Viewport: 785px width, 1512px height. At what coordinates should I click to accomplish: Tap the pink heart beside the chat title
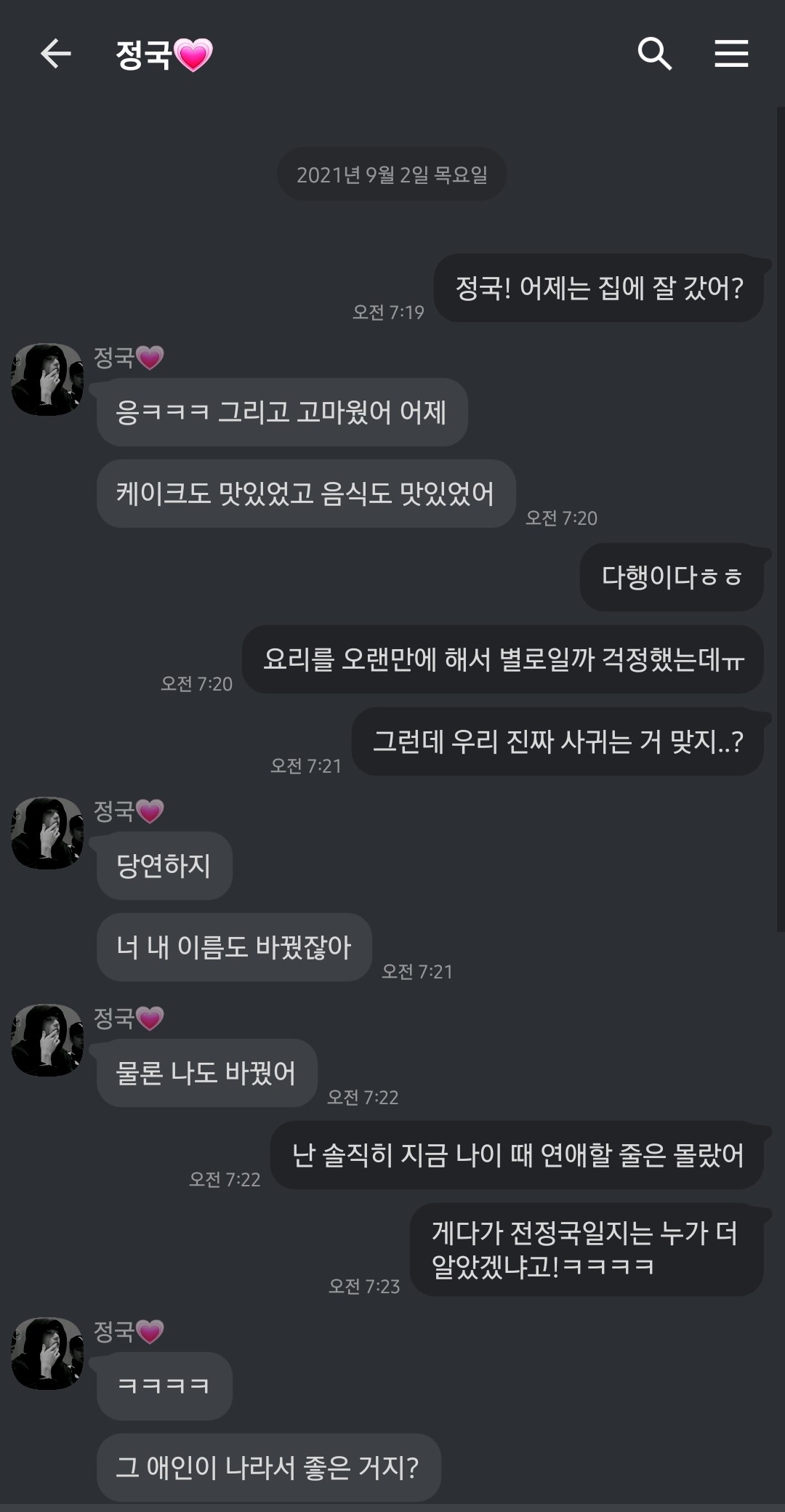tap(193, 55)
